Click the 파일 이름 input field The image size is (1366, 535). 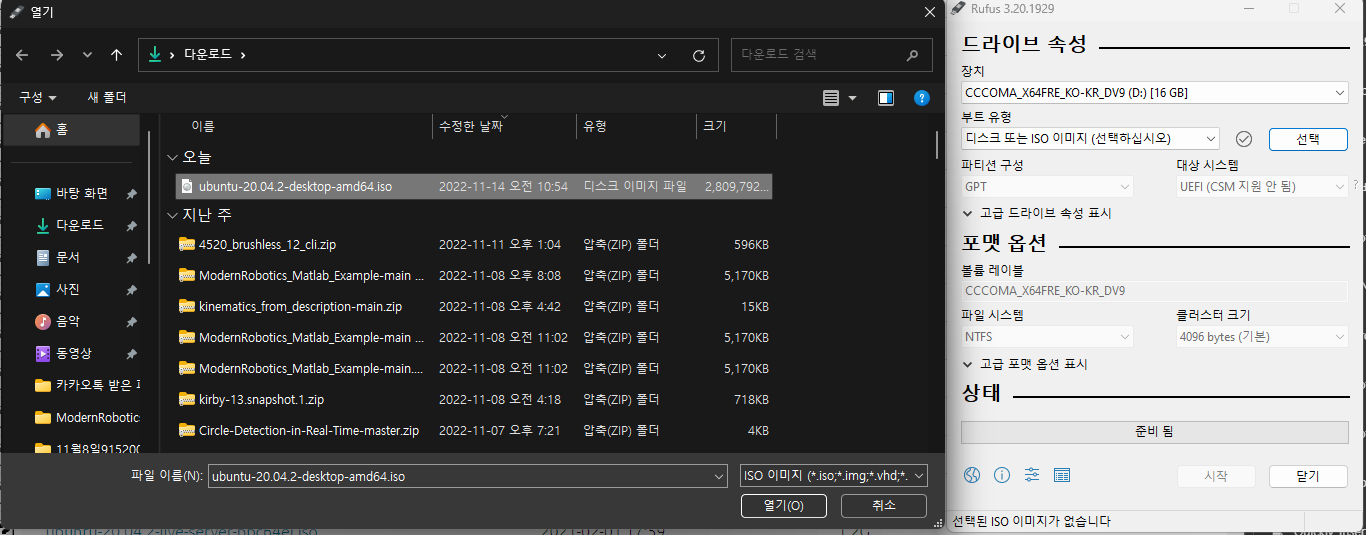coord(459,476)
